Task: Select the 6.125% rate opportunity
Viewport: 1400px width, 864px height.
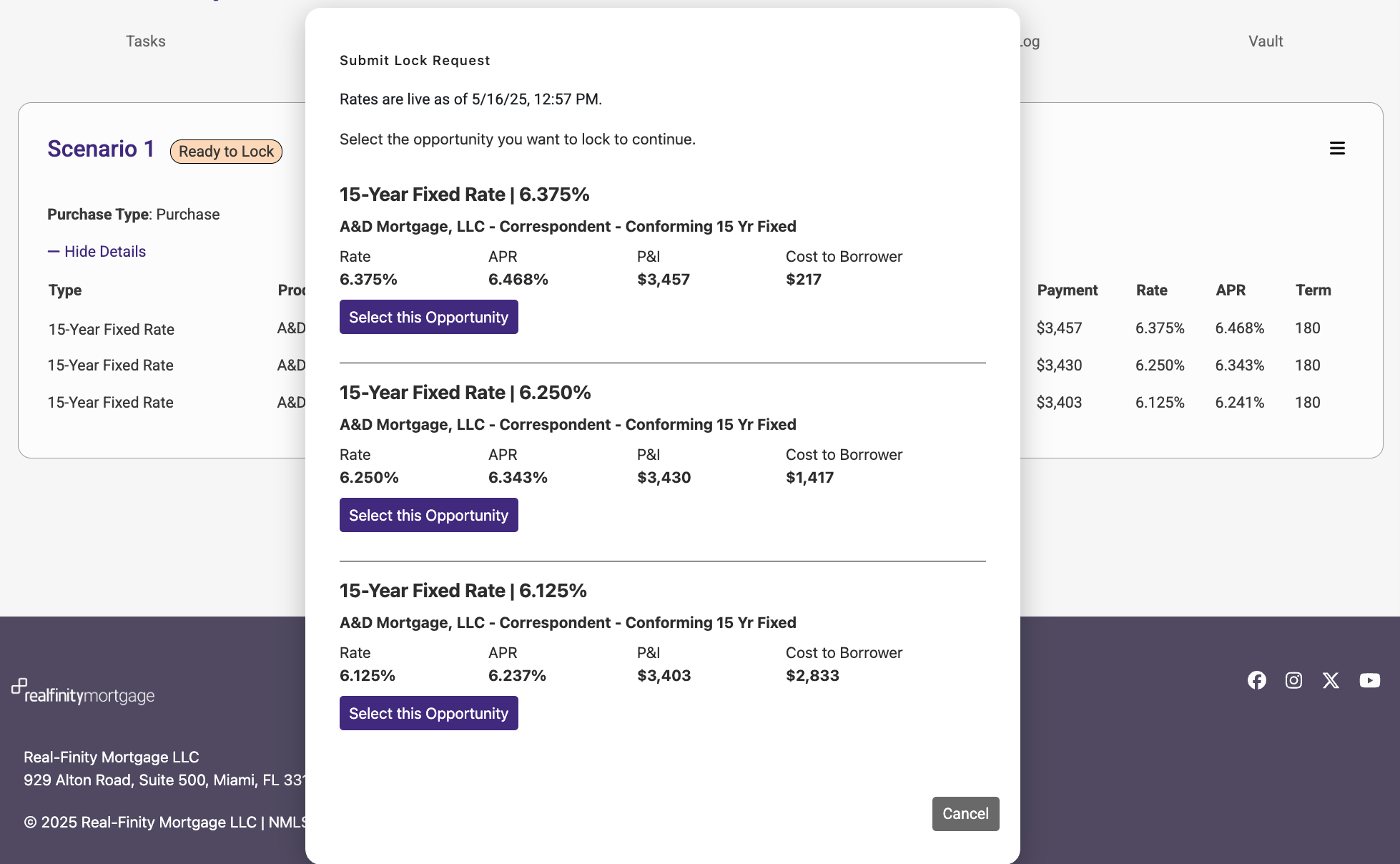Action: click(x=428, y=713)
